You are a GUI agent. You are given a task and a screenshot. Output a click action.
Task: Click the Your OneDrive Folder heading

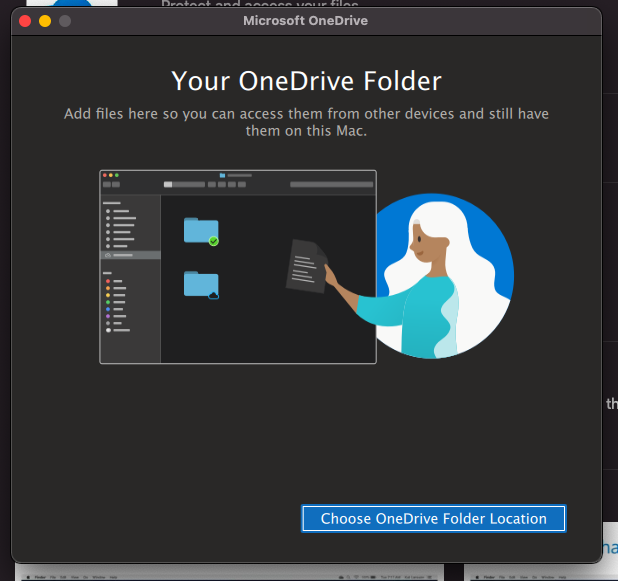coord(306,80)
